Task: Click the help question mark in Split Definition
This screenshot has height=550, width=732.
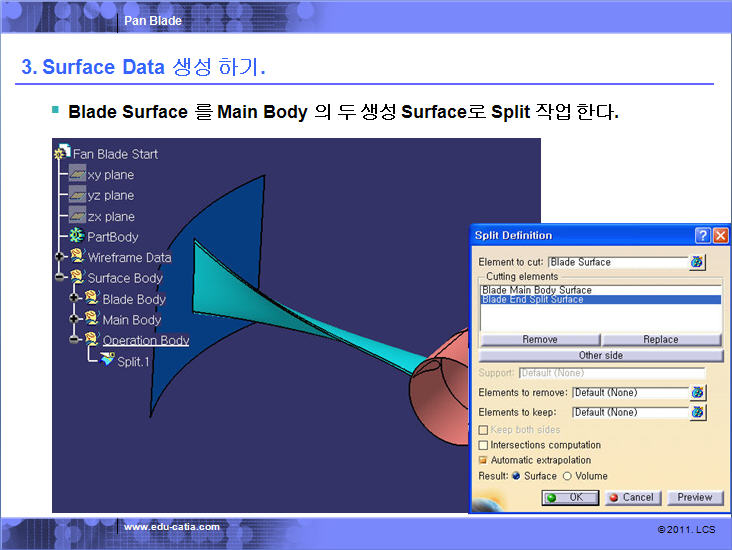Action: (x=703, y=236)
